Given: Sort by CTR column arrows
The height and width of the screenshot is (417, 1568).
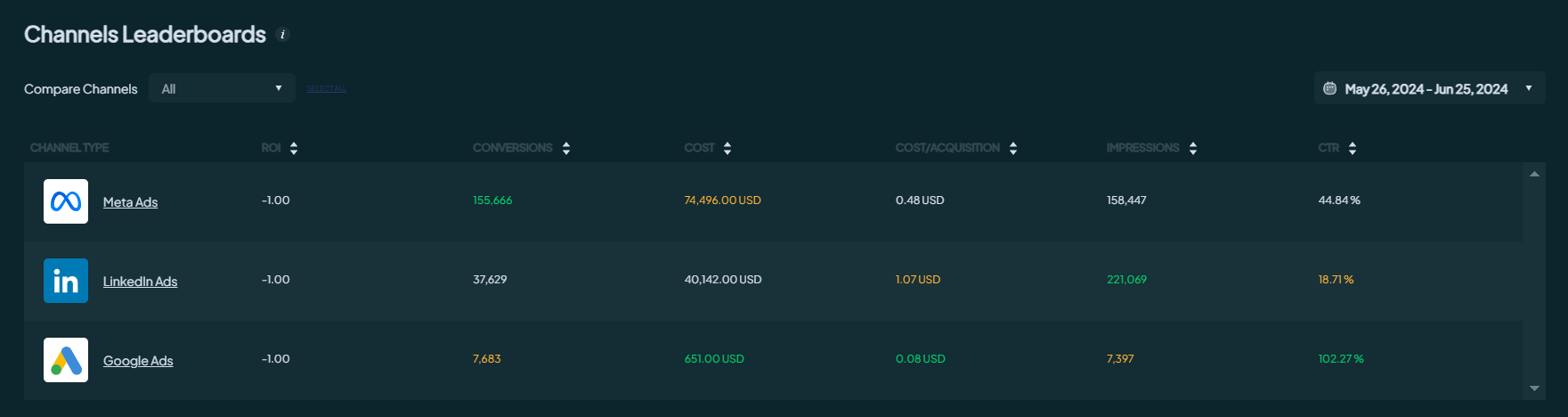Looking at the screenshot, I should tap(1353, 148).
